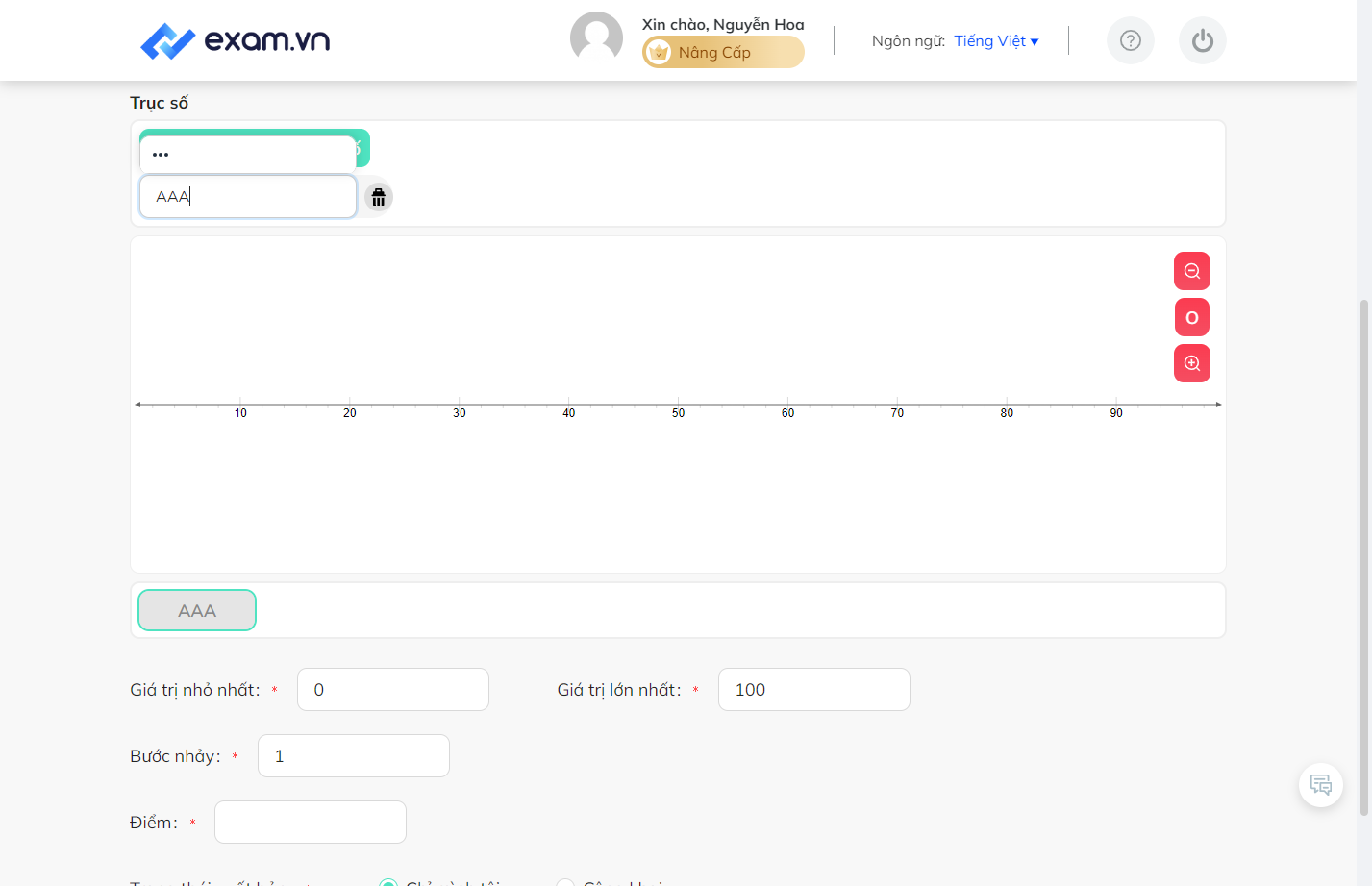Click the Điểm score field
Screen dimensions: 1372x886
[311, 823]
